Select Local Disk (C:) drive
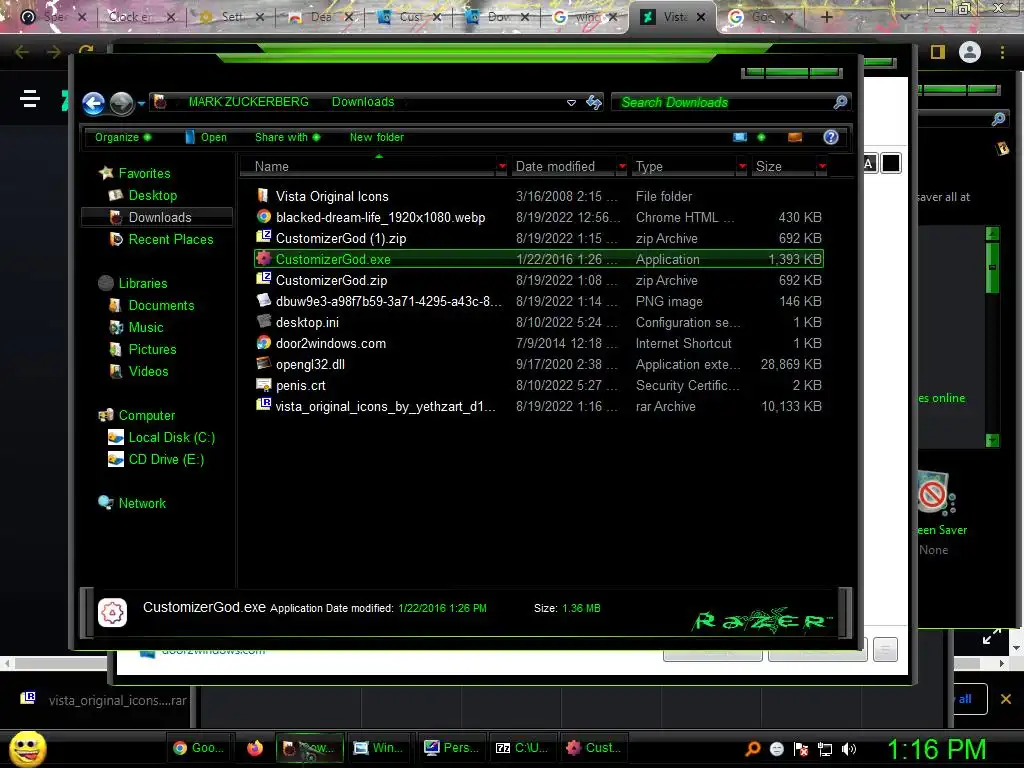The width and height of the screenshot is (1024, 768). tap(171, 438)
